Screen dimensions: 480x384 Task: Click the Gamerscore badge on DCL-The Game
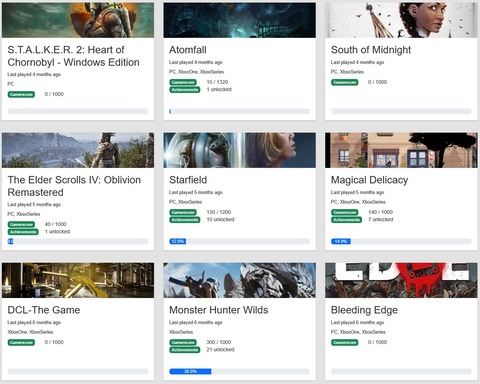click(21, 342)
